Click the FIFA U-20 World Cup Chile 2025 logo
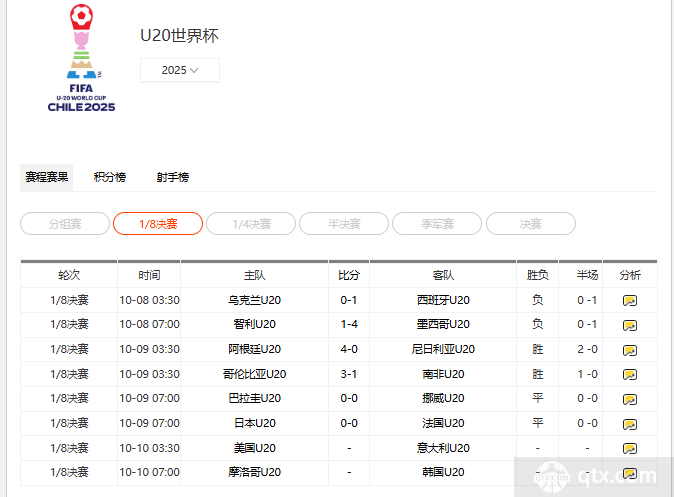Screen dimensions: 674x497 coord(81,58)
